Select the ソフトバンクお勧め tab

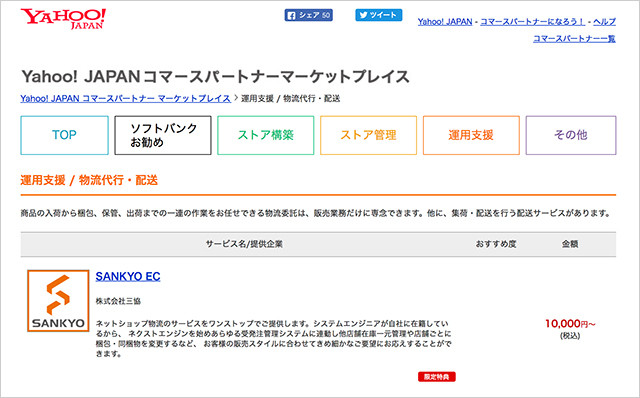[163, 135]
